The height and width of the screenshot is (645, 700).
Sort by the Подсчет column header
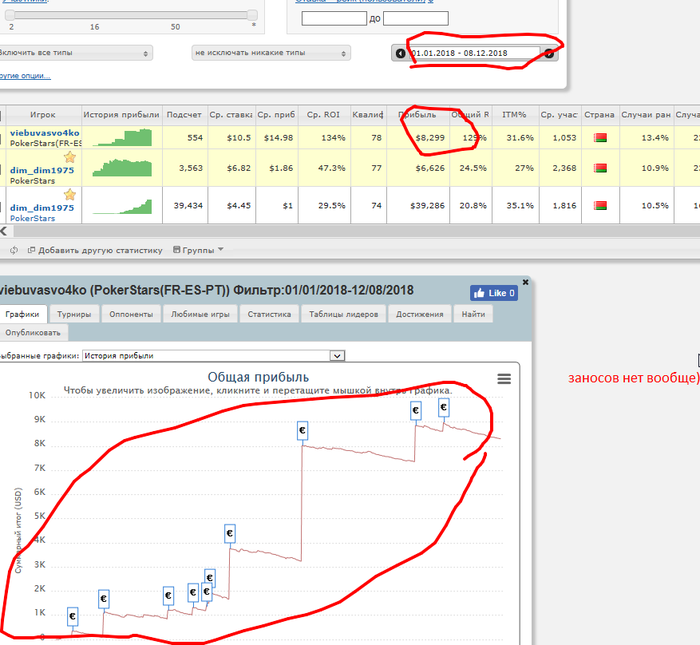(x=184, y=115)
